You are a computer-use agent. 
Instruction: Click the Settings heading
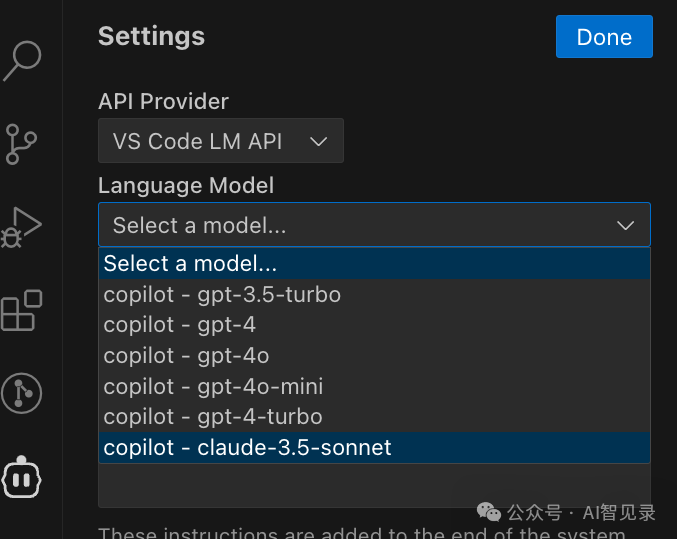151,37
